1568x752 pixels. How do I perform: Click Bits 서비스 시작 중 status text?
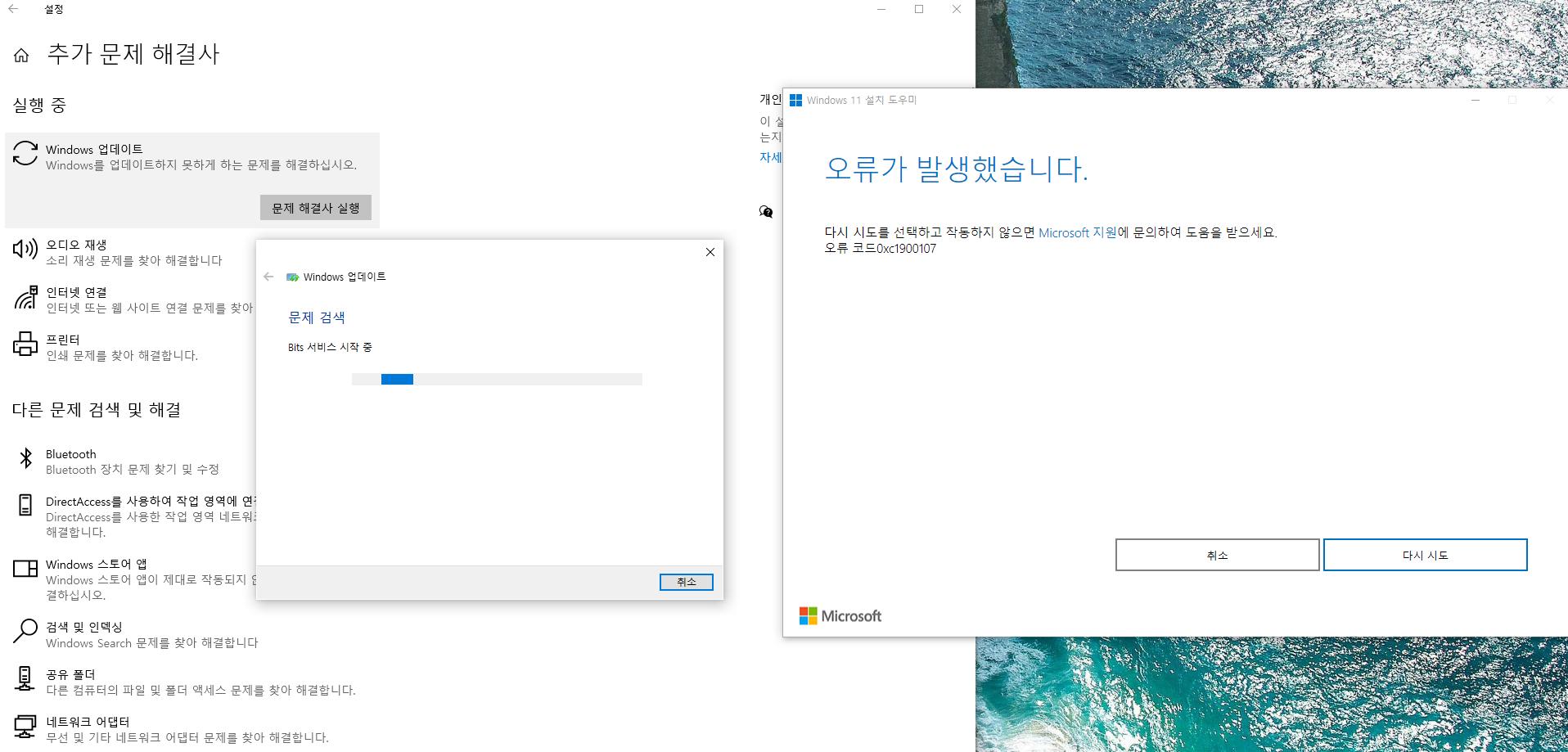click(x=330, y=347)
